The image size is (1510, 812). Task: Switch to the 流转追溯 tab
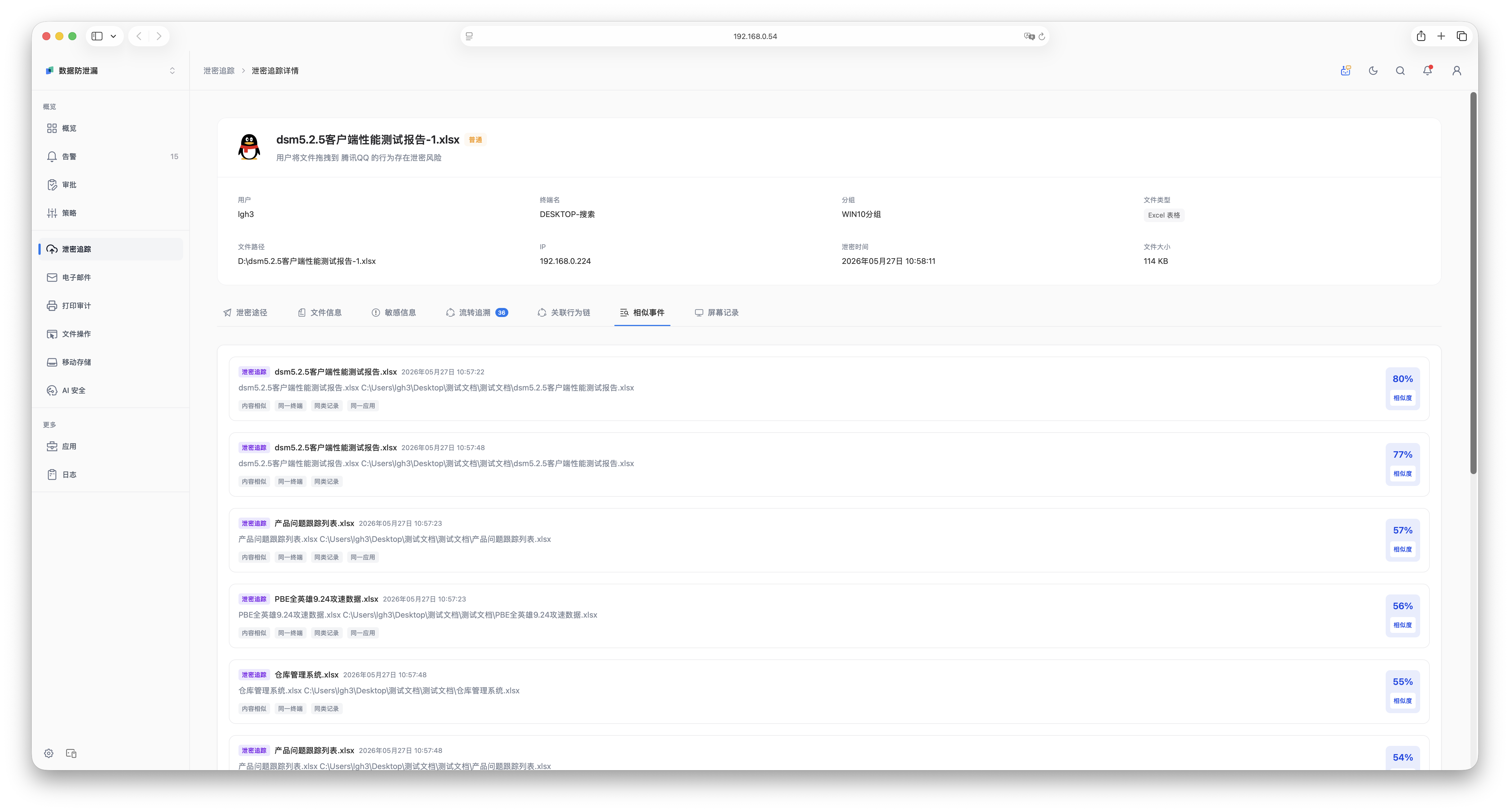pyautogui.click(x=477, y=312)
